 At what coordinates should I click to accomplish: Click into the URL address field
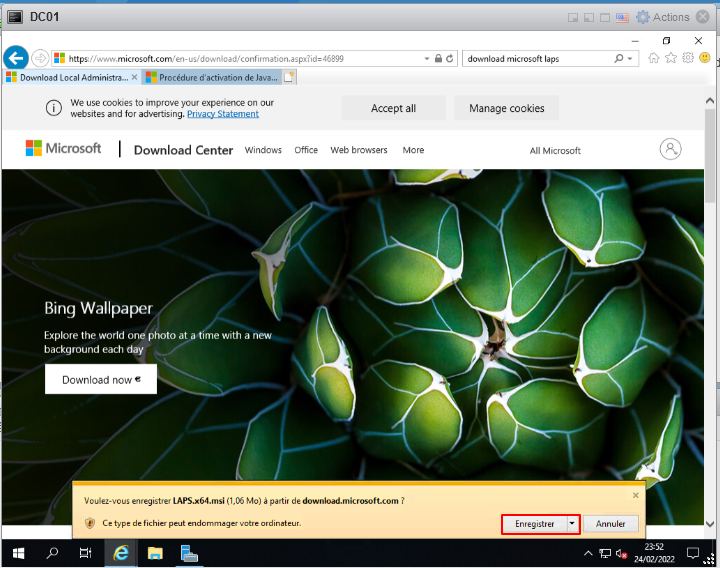(x=240, y=59)
